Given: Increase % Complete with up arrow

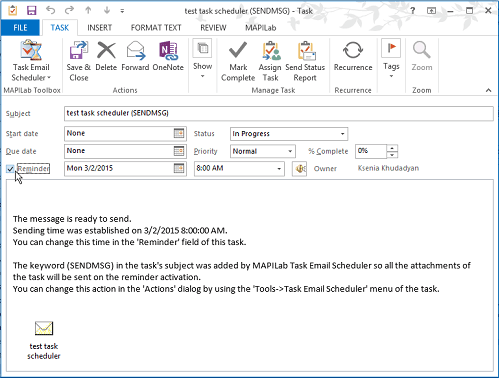Looking at the screenshot, I should point(392,148).
